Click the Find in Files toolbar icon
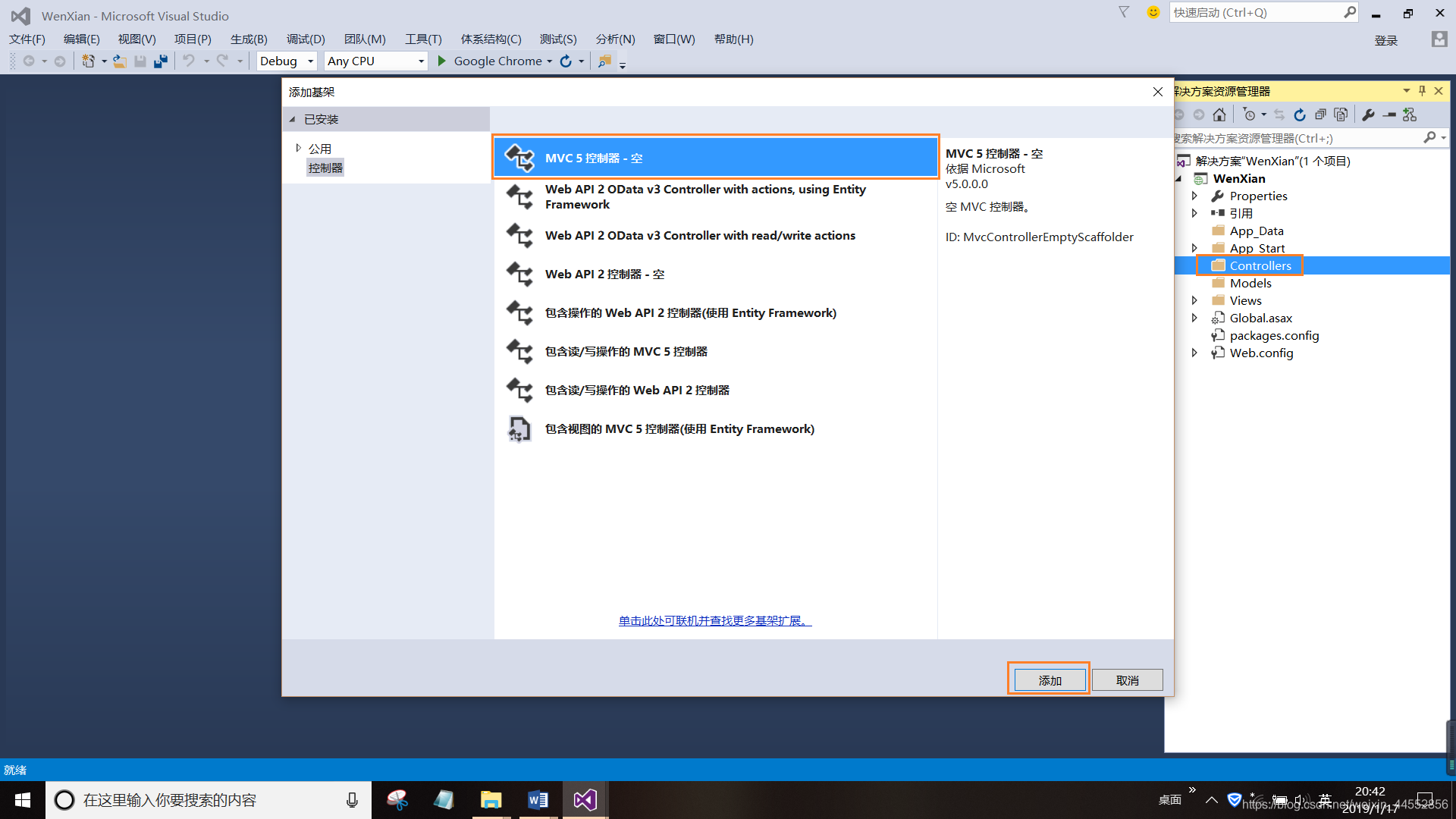The height and width of the screenshot is (819, 1456). [604, 61]
